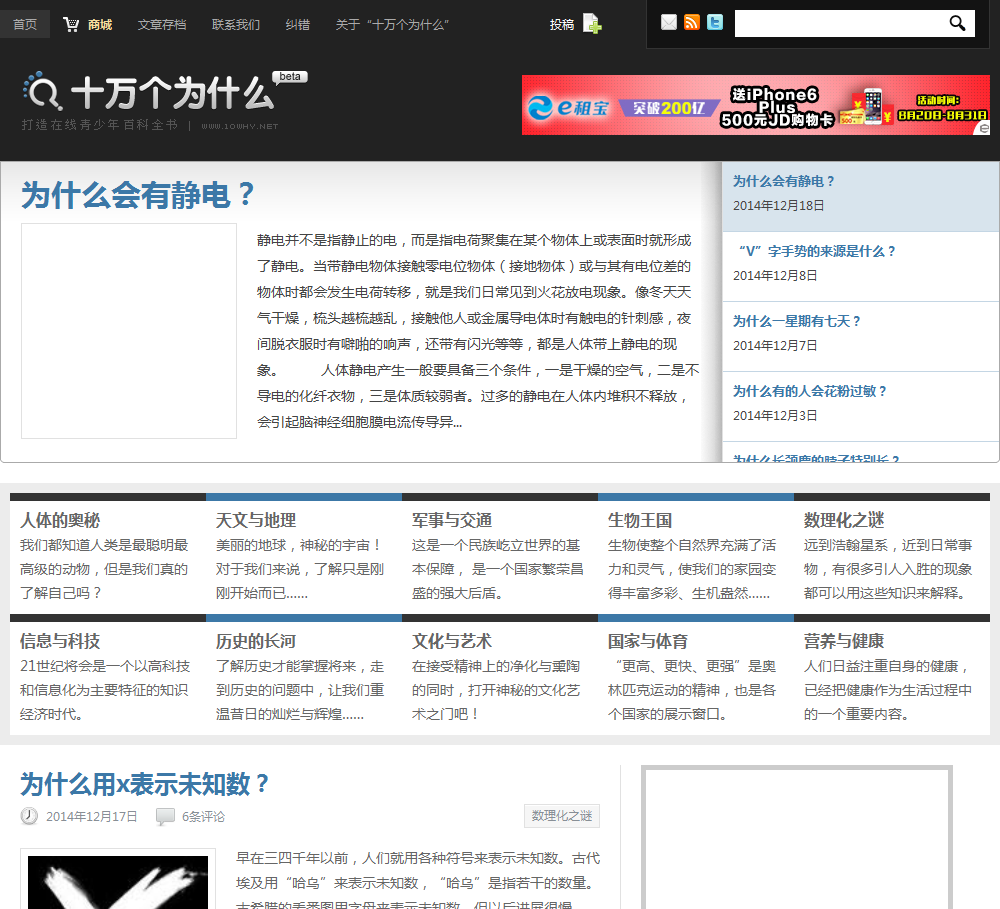Open the 天文与地理 category
Viewport: 1000px width, 909px height.
pyautogui.click(x=256, y=520)
